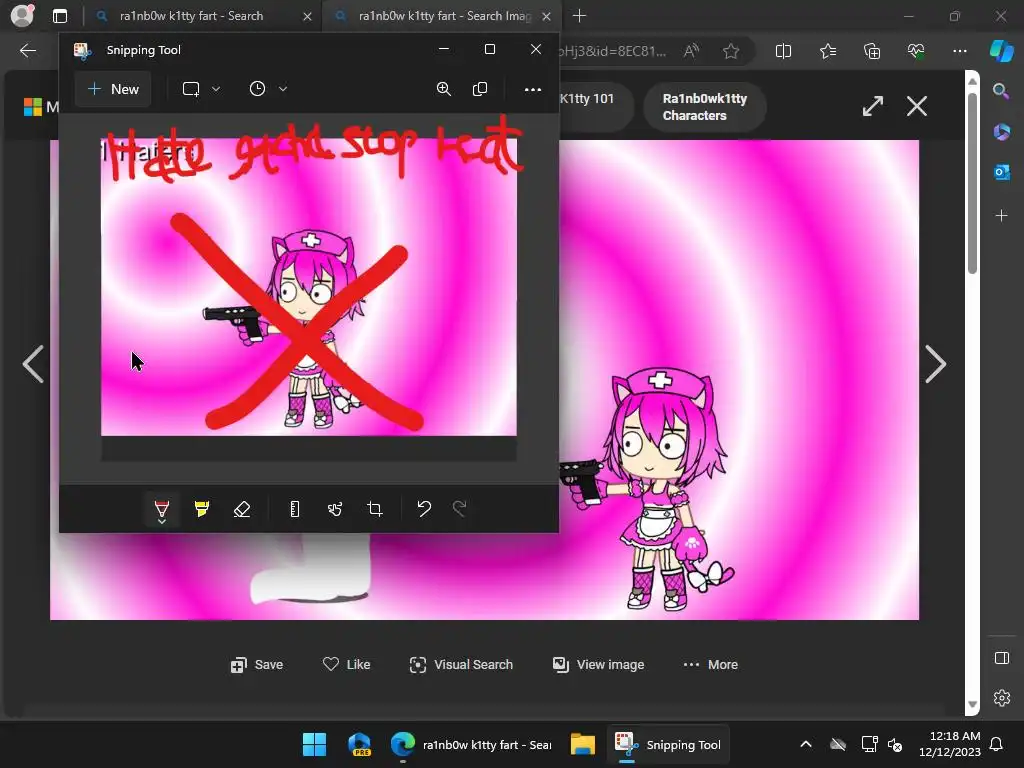Select the ballpoint pen tool in Snipping Tool

click(x=162, y=507)
